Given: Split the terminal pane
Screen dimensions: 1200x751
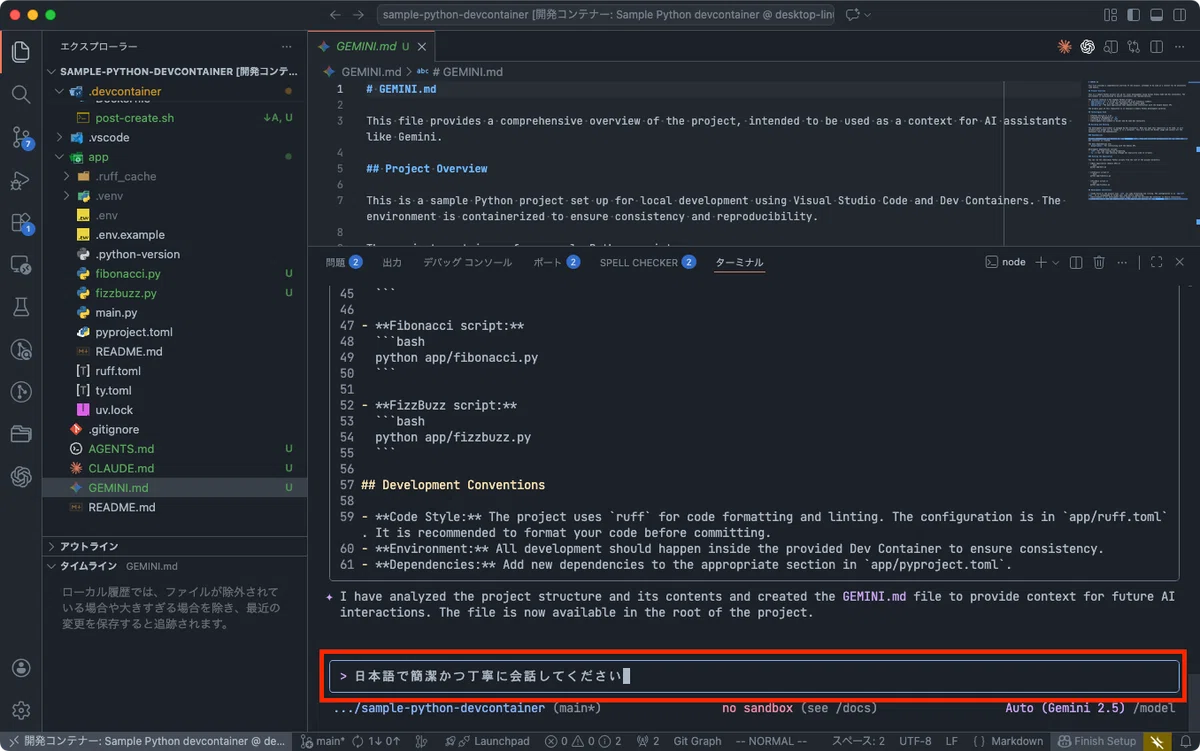Looking at the screenshot, I should [x=1076, y=262].
